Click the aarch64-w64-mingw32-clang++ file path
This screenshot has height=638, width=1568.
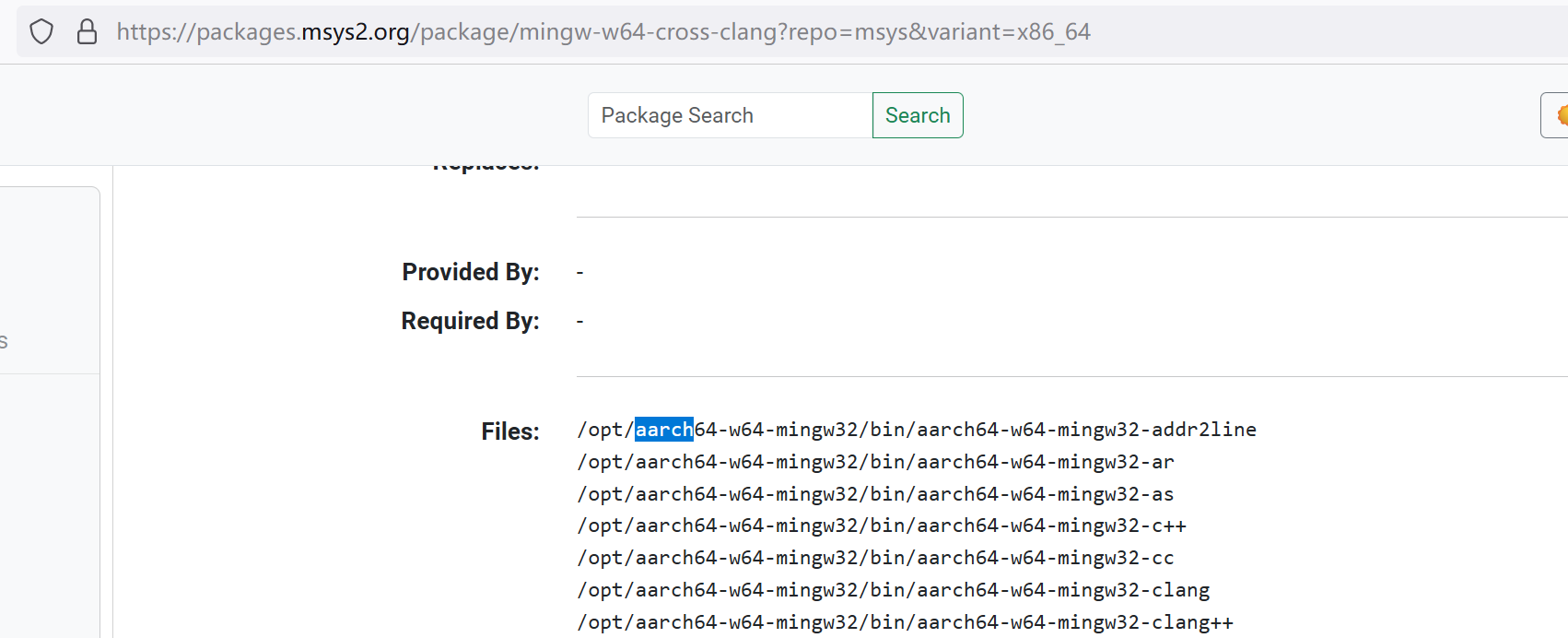coord(905,622)
